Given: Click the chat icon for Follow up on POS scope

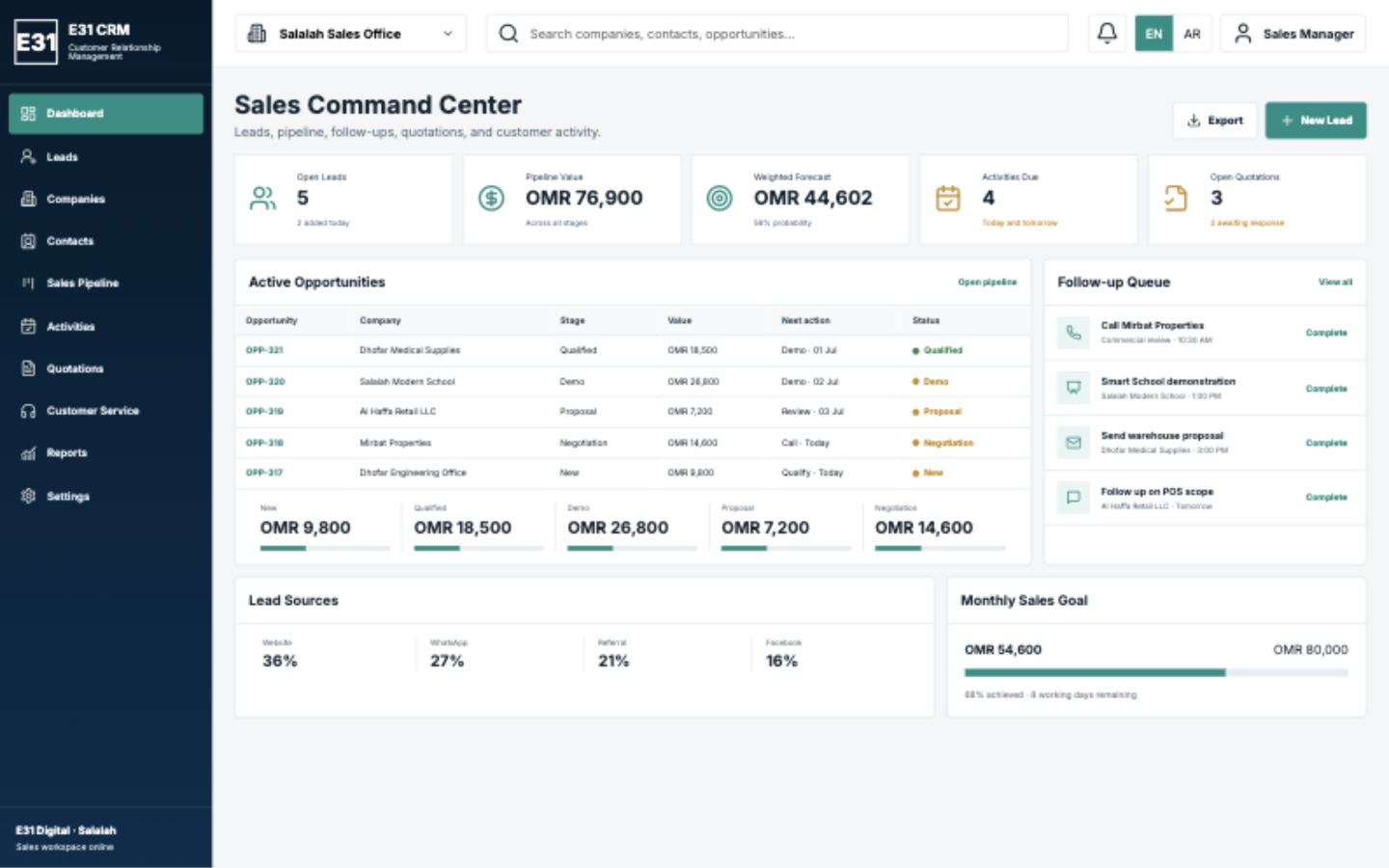Looking at the screenshot, I should pyautogui.click(x=1074, y=498).
